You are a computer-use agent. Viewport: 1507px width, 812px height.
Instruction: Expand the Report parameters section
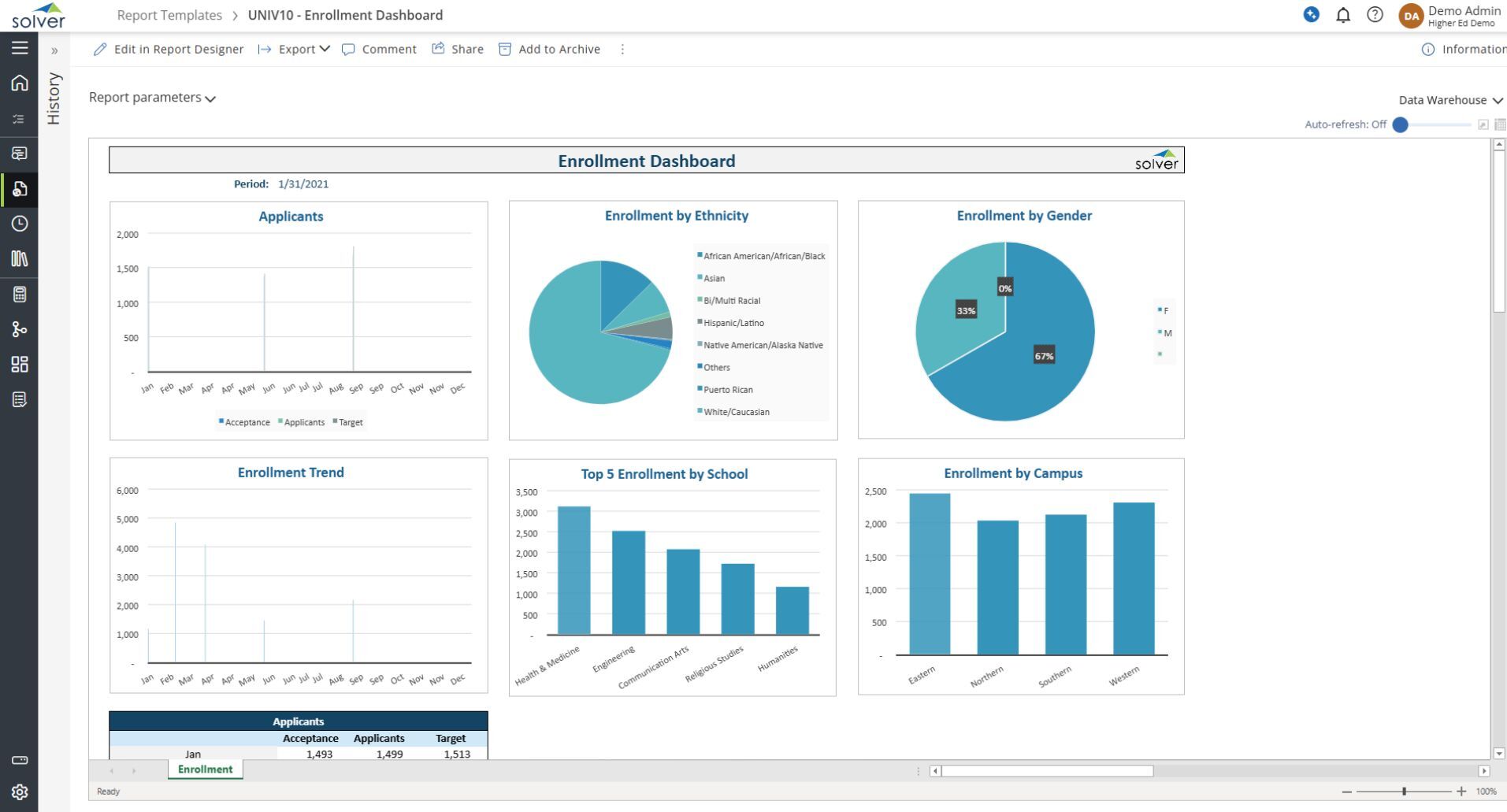[152, 98]
